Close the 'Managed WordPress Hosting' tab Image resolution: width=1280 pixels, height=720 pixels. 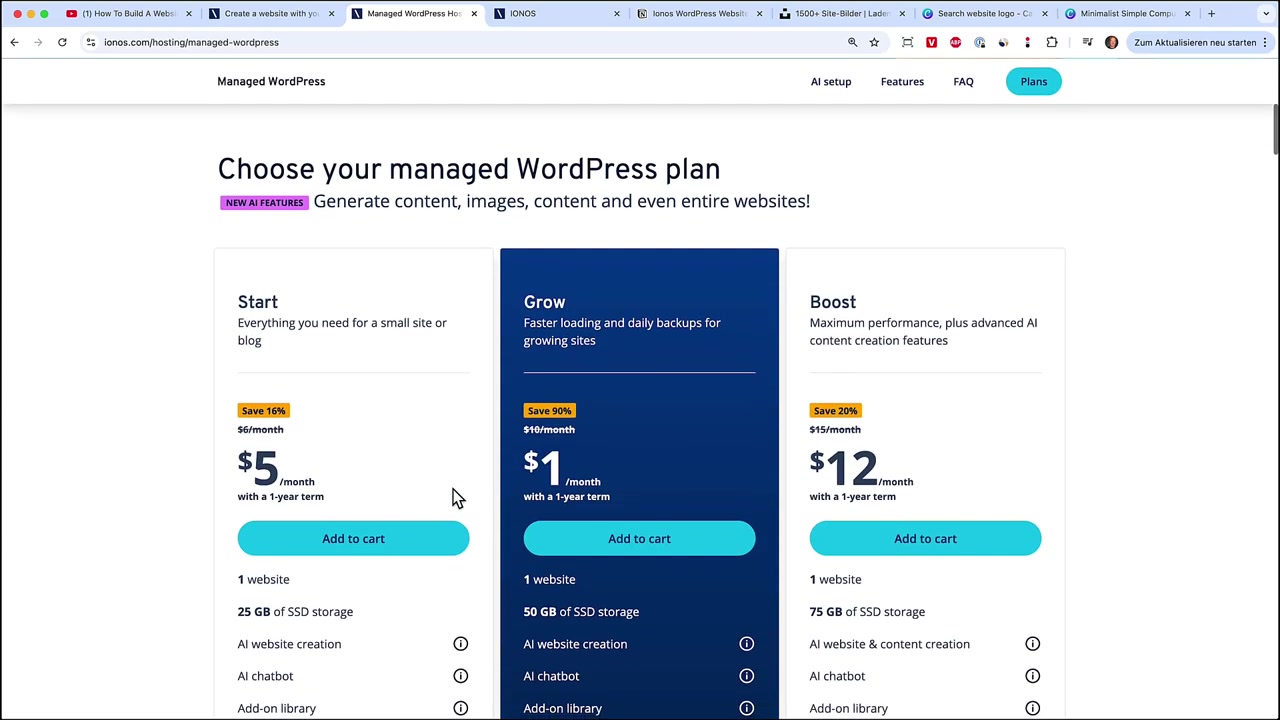[474, 13]
